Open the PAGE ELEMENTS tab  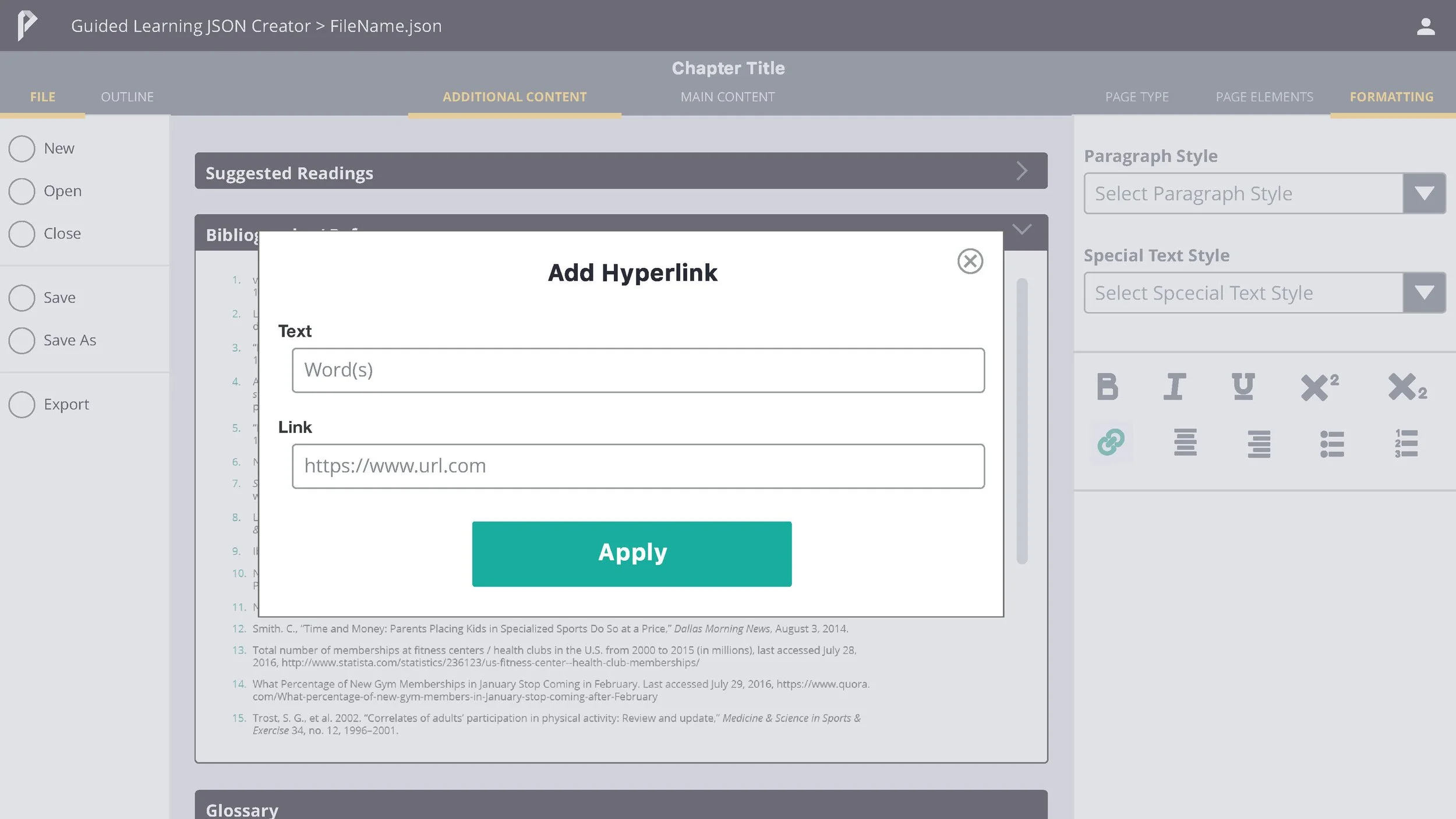pos(1264,97)
